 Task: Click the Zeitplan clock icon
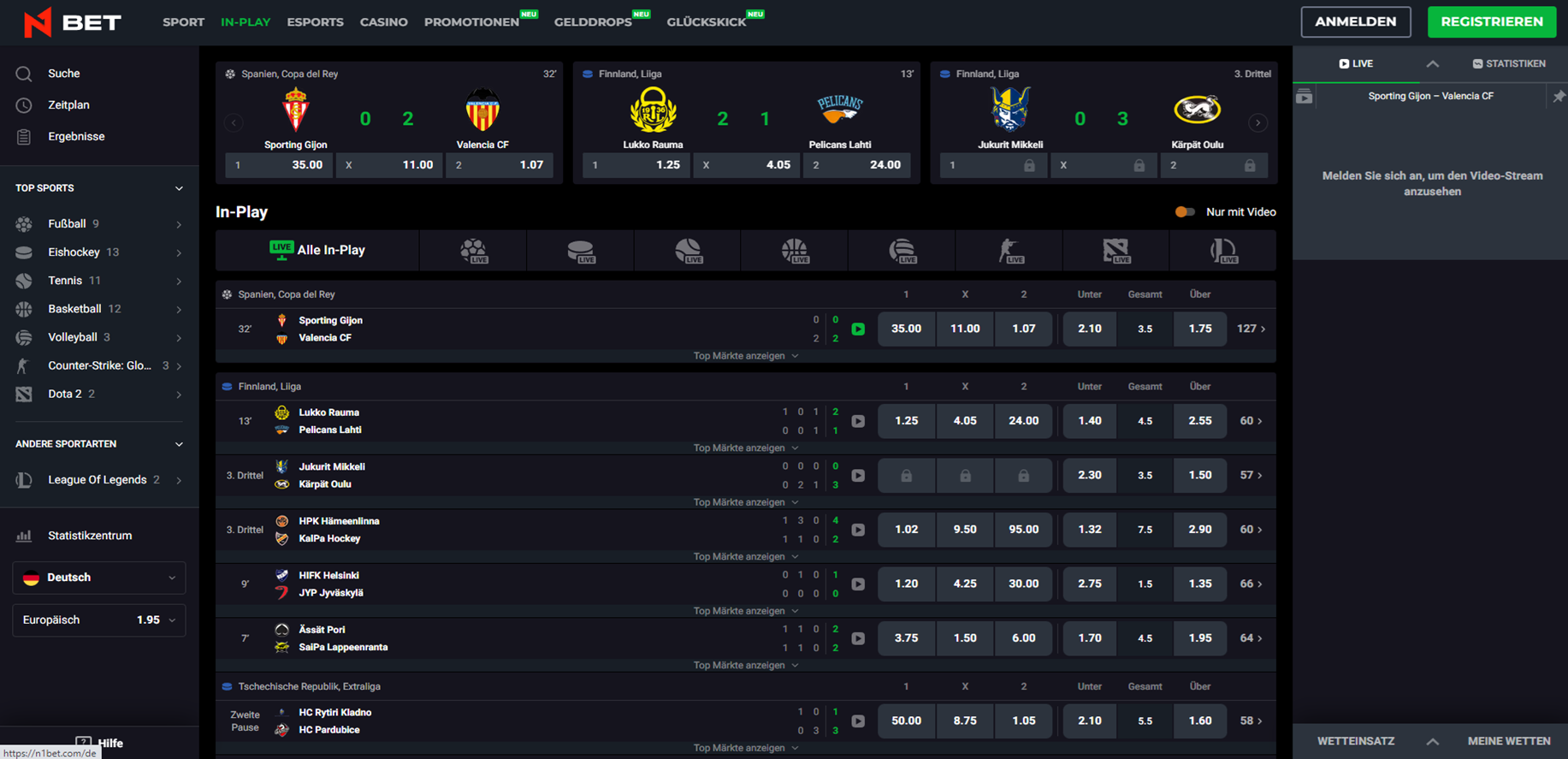[24, 105]
